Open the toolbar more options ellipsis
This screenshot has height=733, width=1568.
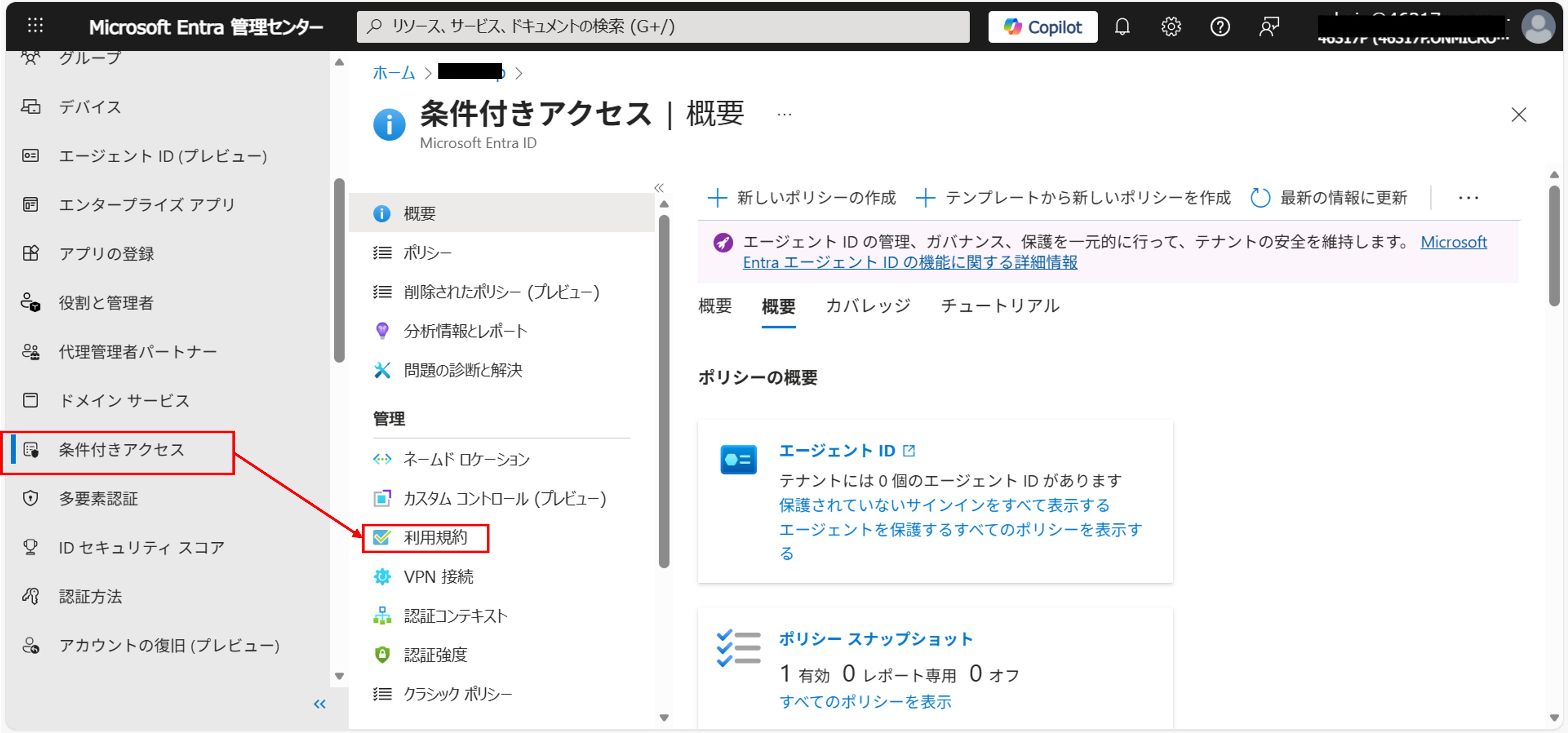pos(1468,198)
